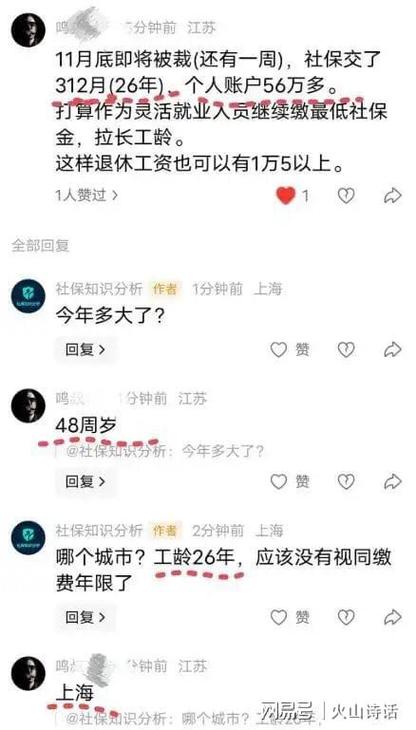The width and height of the screenshot is (416, 730).
Task: Share the '今年多大了?' reply
Action: coord(393,349)
